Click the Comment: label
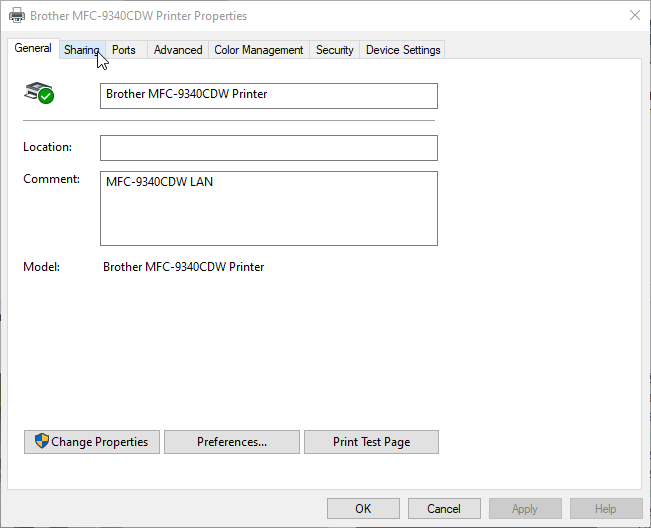This screenshot has width=651, height=528. pos(51,179)
